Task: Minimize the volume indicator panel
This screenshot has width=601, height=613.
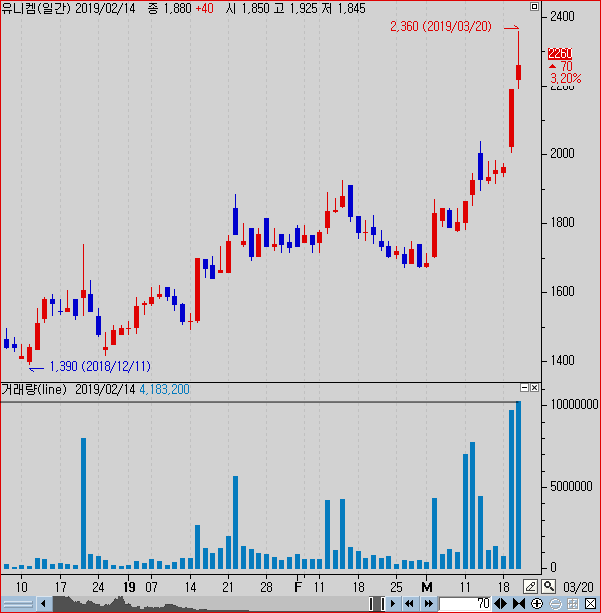Action: [x=524, y=388]
